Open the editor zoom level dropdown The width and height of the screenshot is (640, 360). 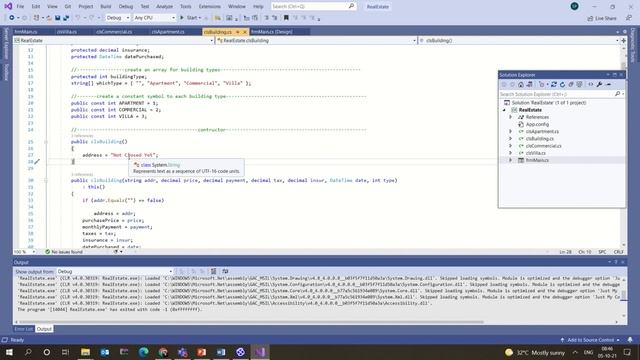click(x=24, y=252)
